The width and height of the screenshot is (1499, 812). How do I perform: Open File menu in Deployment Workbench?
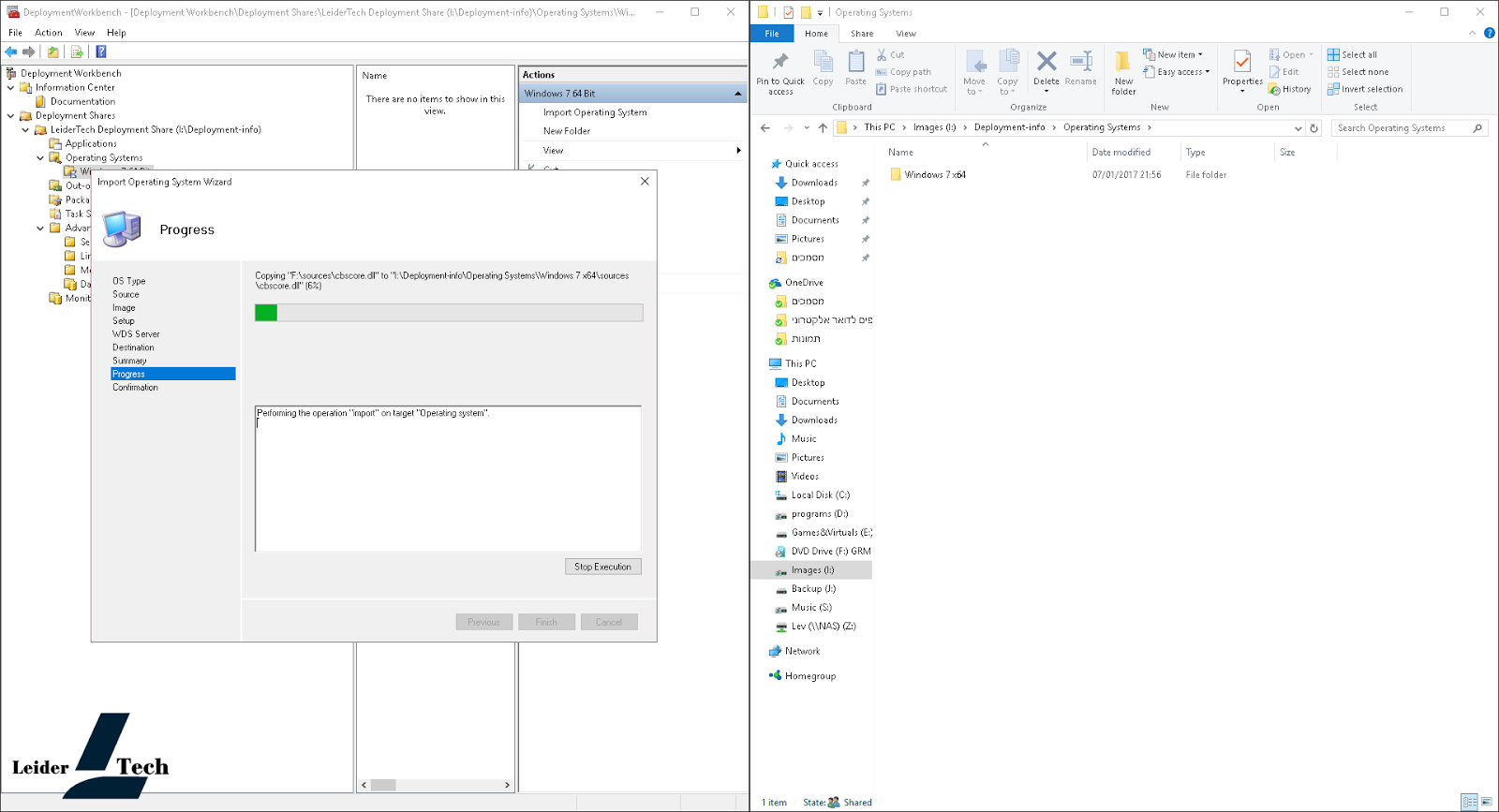(x=16, y=33)
